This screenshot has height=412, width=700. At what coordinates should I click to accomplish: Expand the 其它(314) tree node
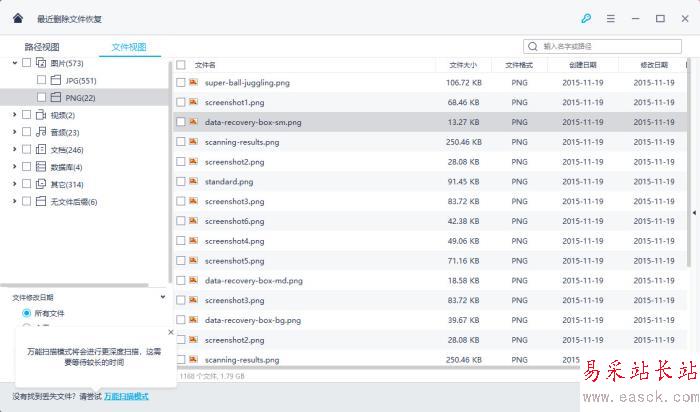[x=14, y=184]
